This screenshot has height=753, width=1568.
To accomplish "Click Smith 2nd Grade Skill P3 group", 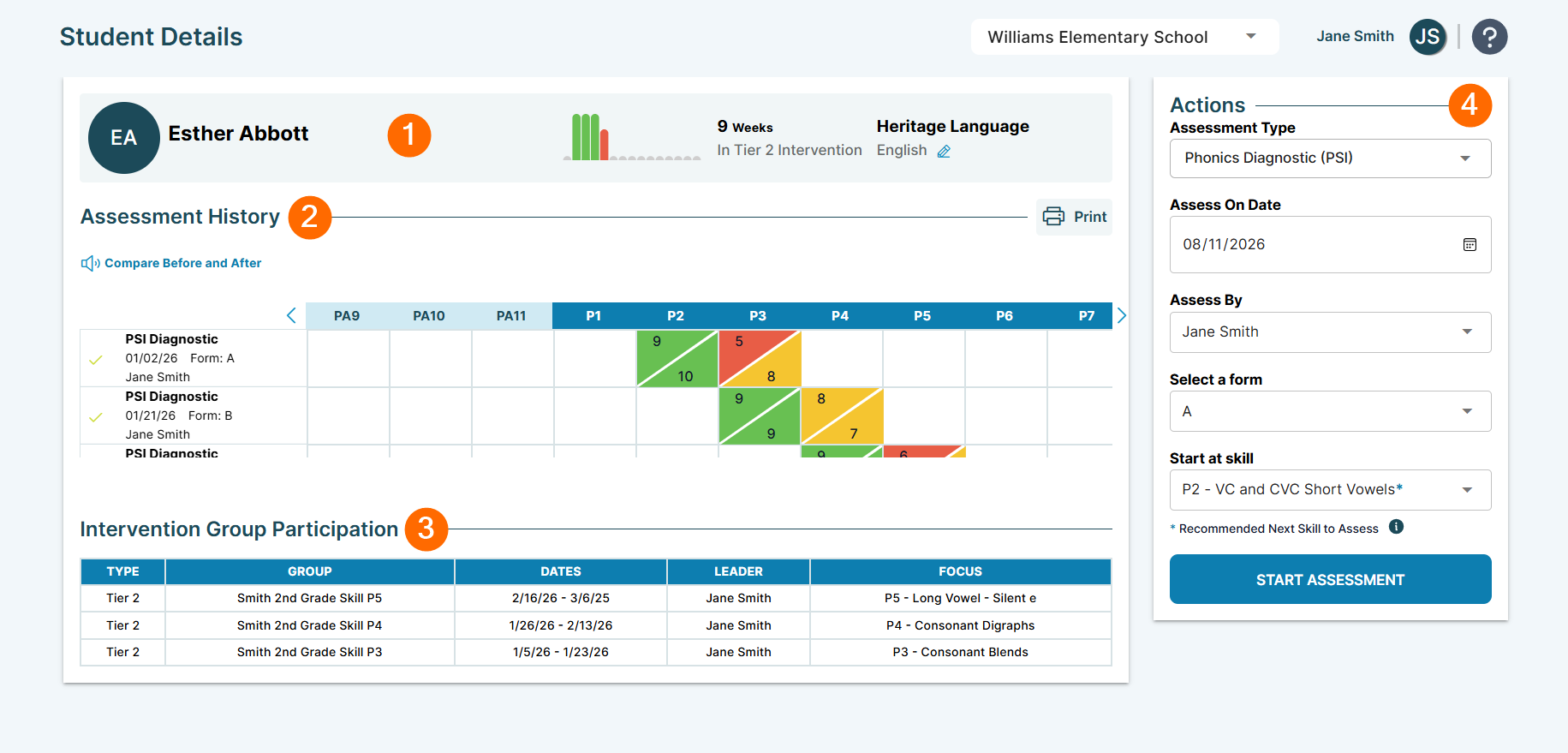I will point(309,652).
